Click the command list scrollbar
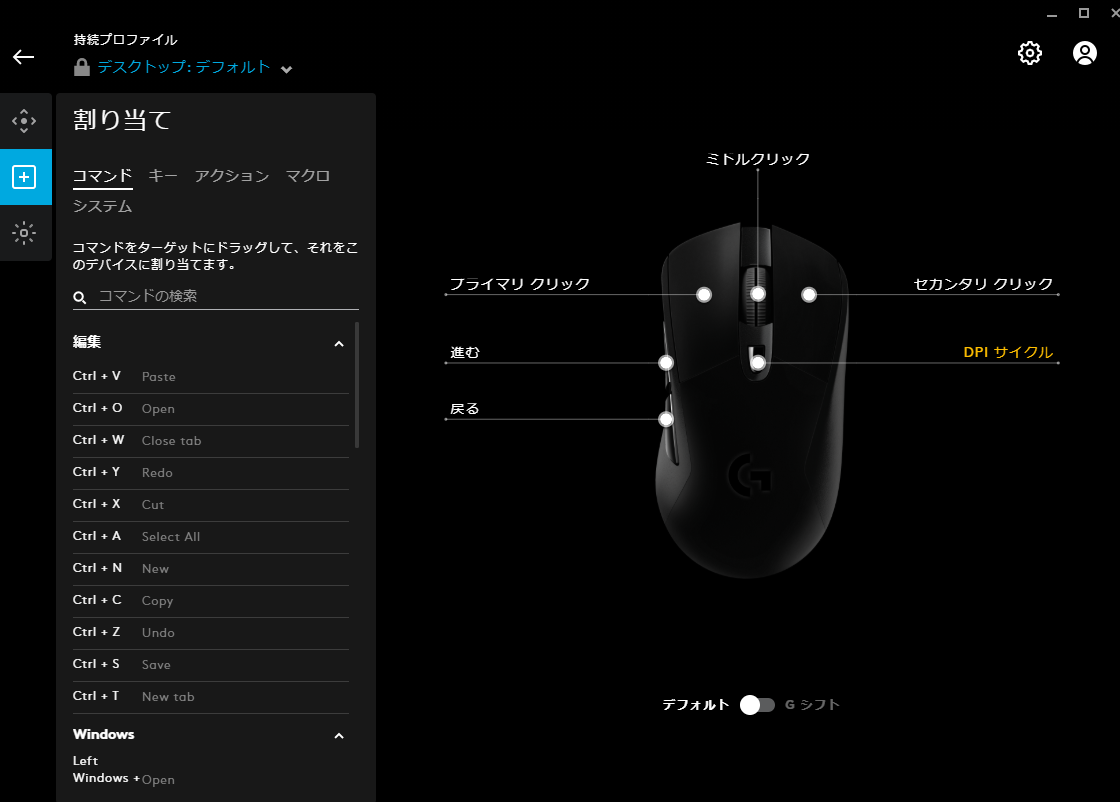The image size is (1120, 802). pyautogui.click(x=356, y=386)
